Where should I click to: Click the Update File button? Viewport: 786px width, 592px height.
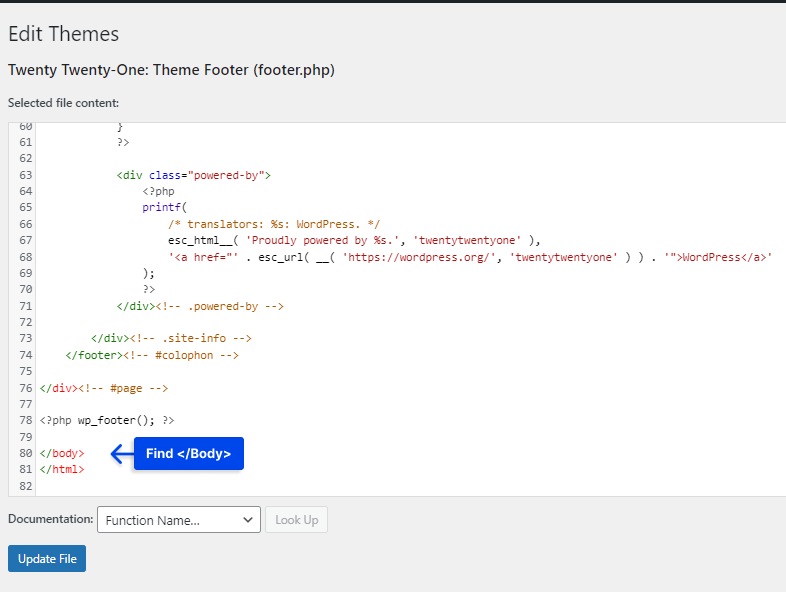click(x=47, y=558)
